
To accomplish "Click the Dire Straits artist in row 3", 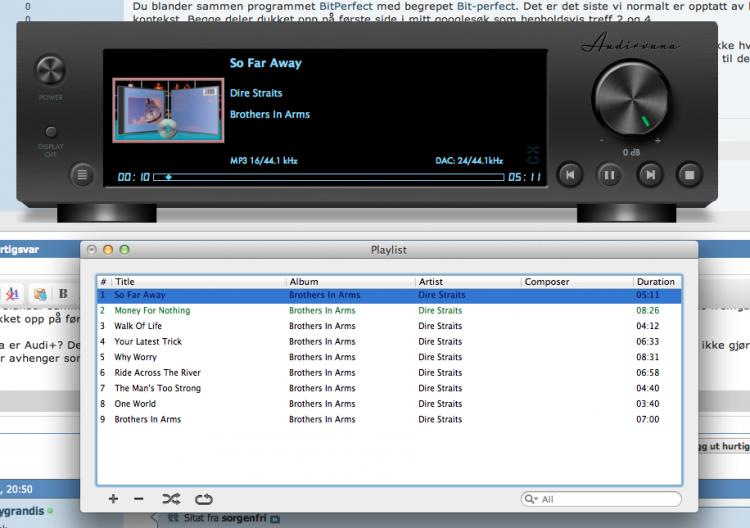I will coord(440,326).
